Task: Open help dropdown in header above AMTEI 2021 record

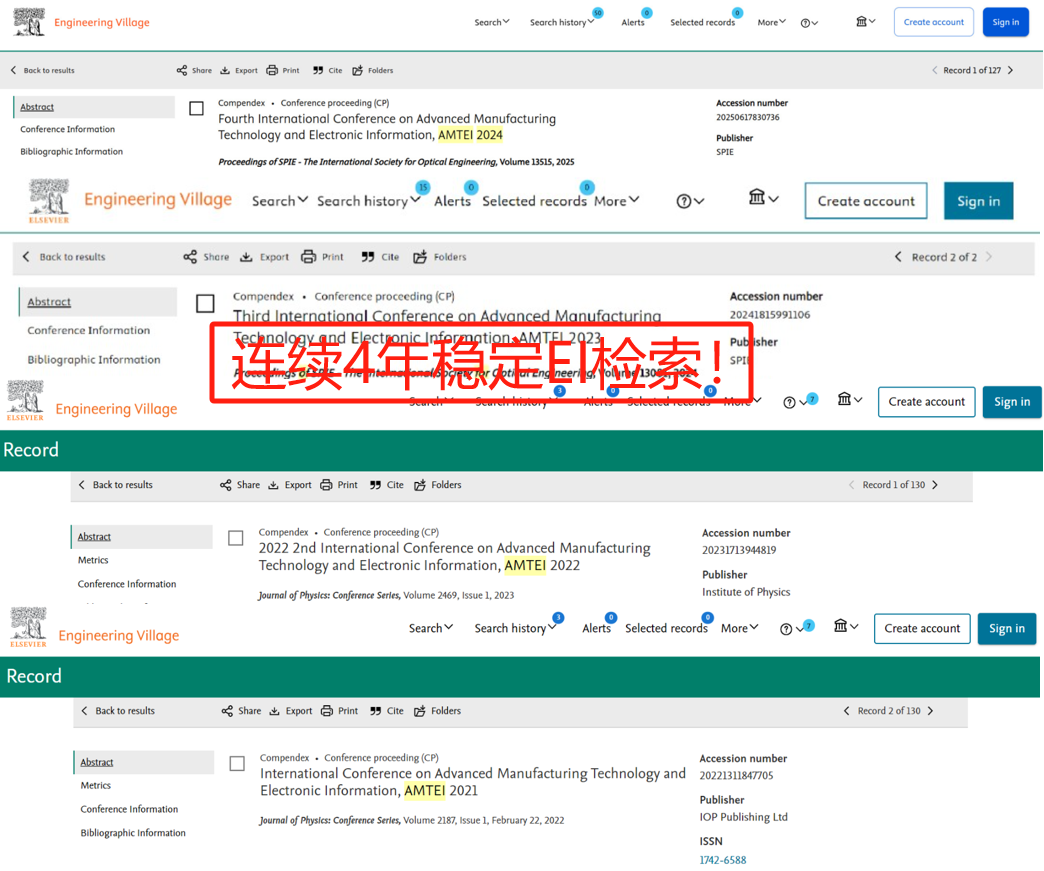Action: tap(792, 629)
